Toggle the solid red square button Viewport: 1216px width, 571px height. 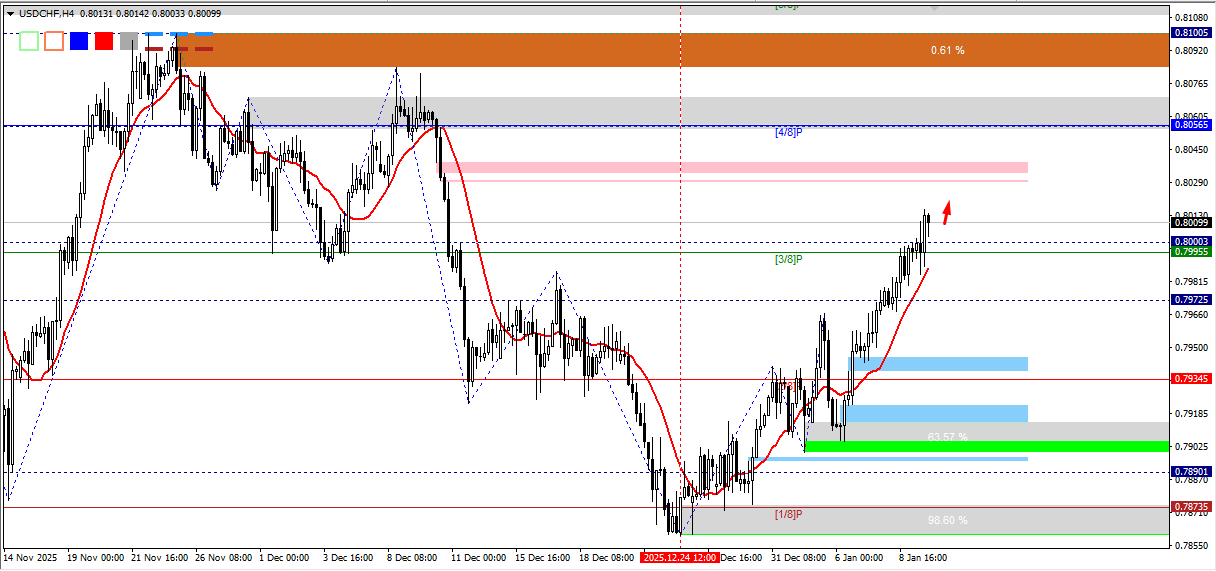tap(103, 41)
